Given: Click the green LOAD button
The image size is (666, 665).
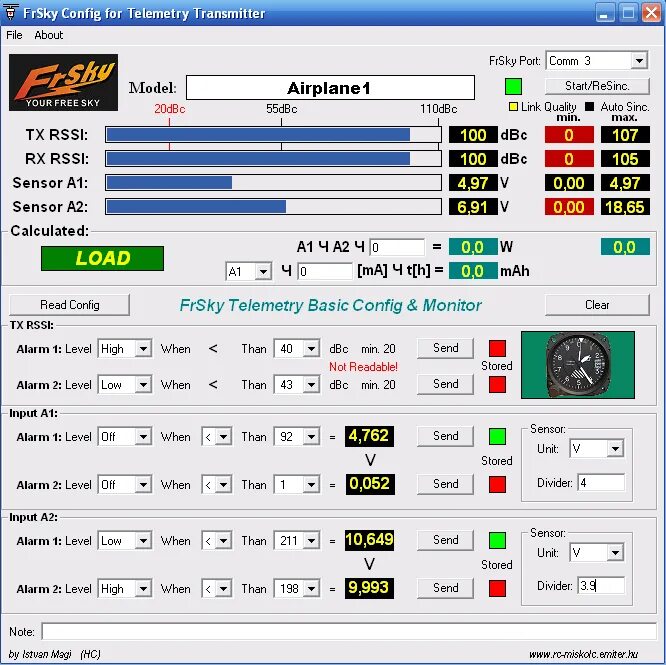Looking at the screenshot, I should click(x=102, y=258).
